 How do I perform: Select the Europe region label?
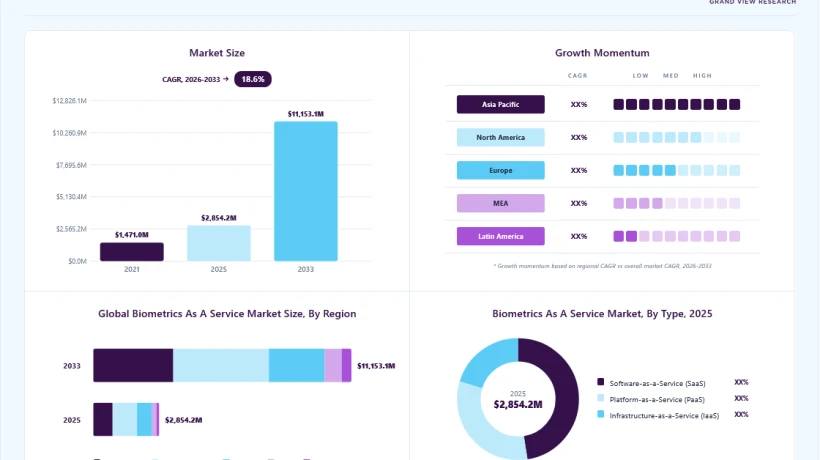coord(500,170)
